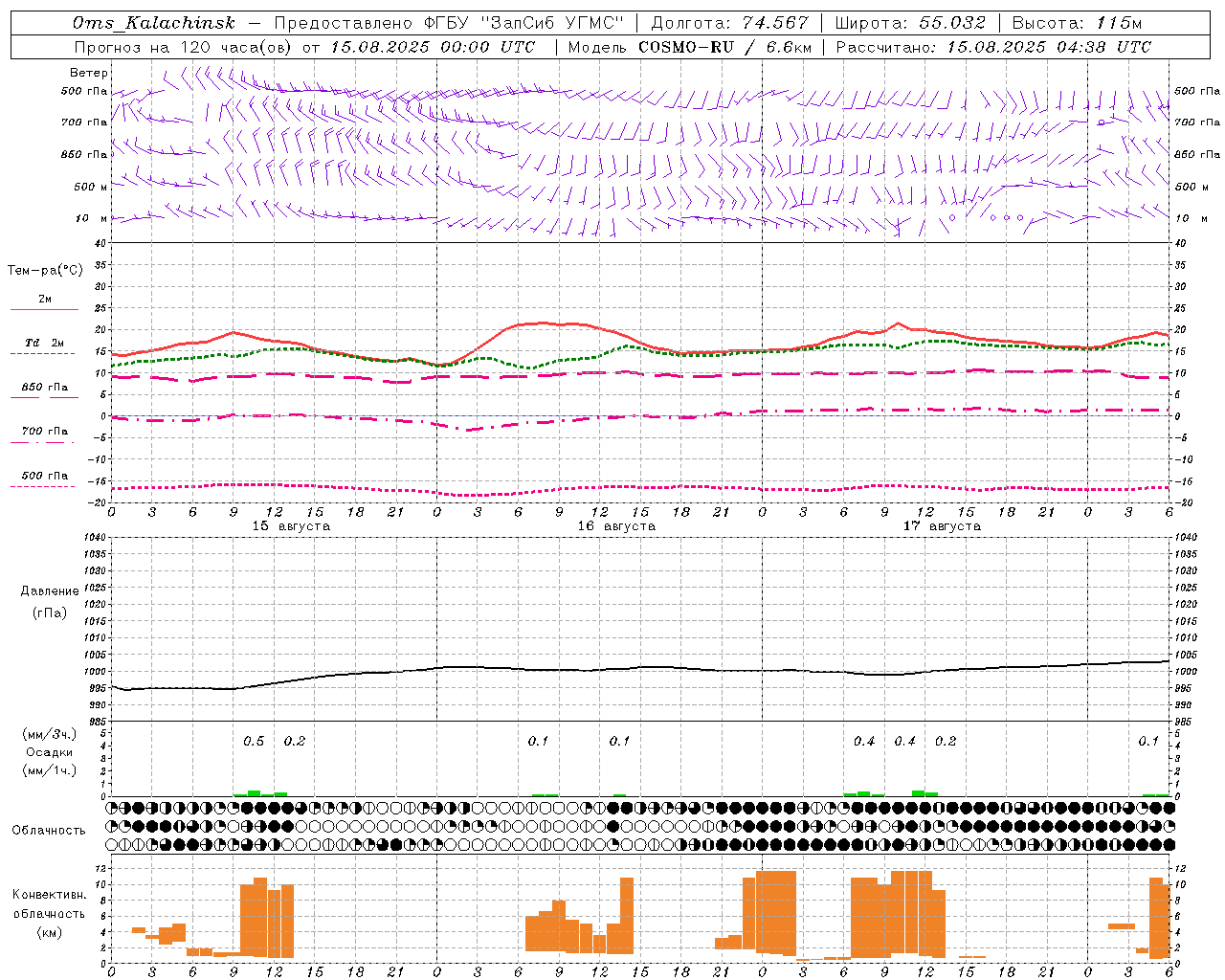Click the 16 августа date label
Viewport: 1225px width, 980px height.
(x=616, y=526)
